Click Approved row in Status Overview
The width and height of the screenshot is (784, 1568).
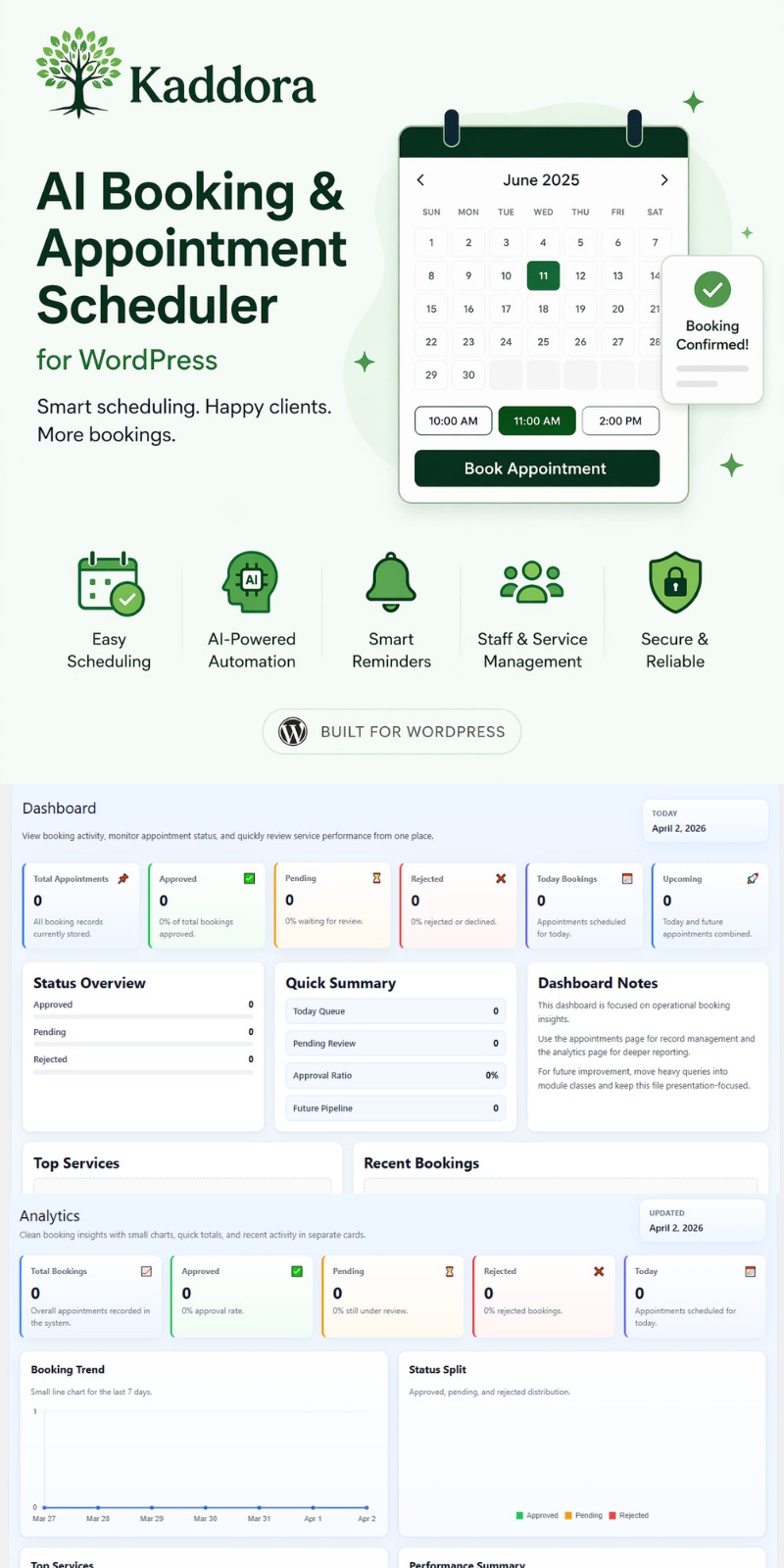pyautogui.click(x=143, y=1008)
